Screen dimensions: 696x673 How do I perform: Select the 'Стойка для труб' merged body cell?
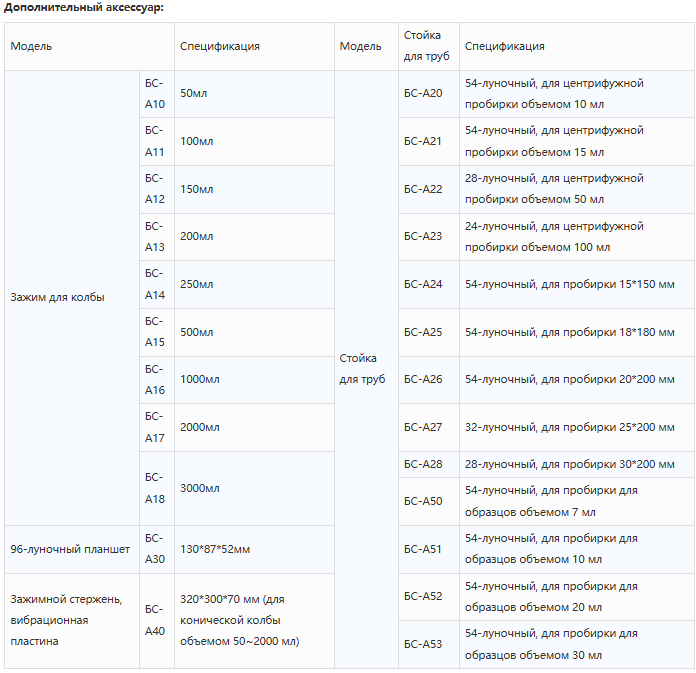pyautogui.click(x=366, y=369)
